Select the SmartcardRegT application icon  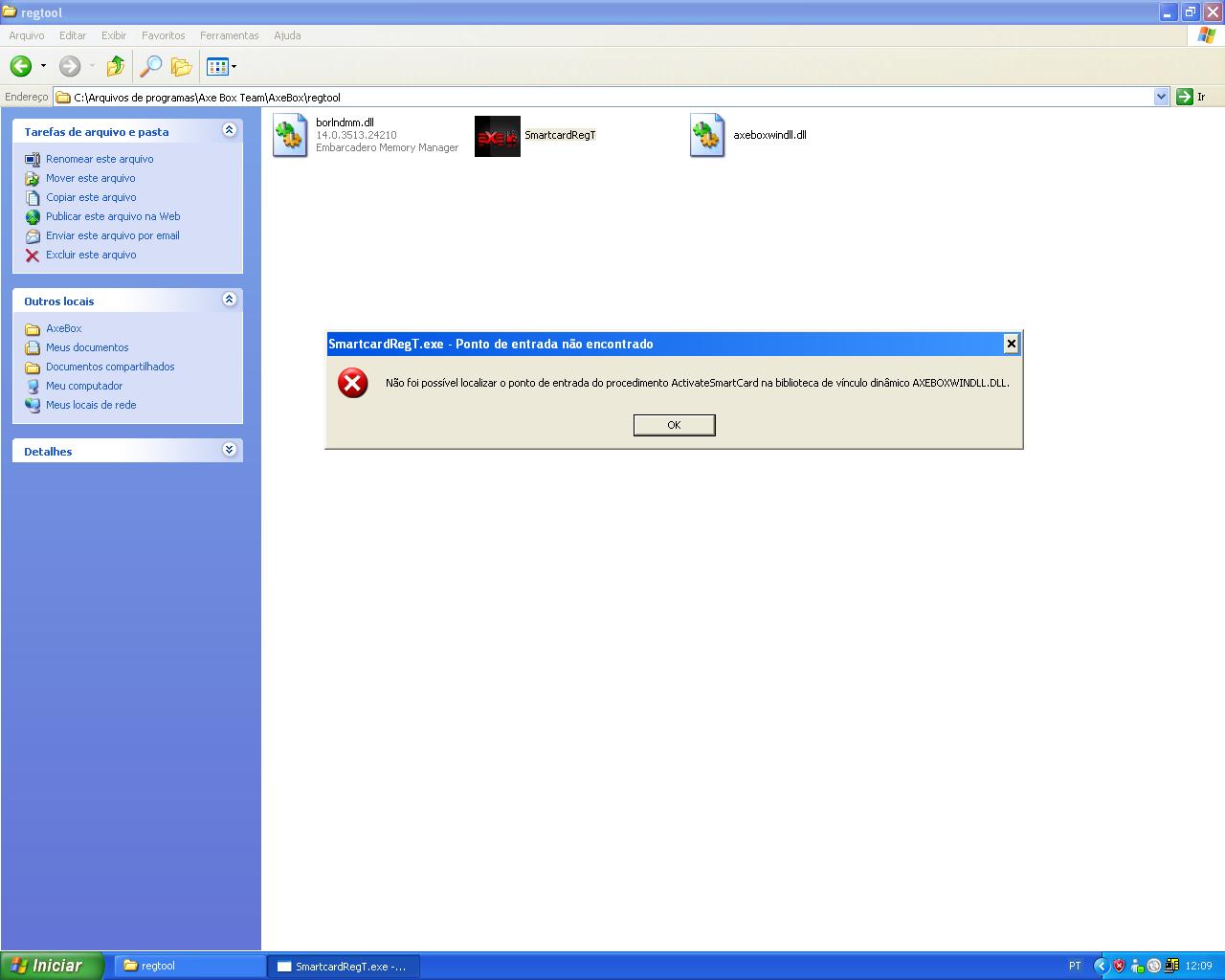497,136
